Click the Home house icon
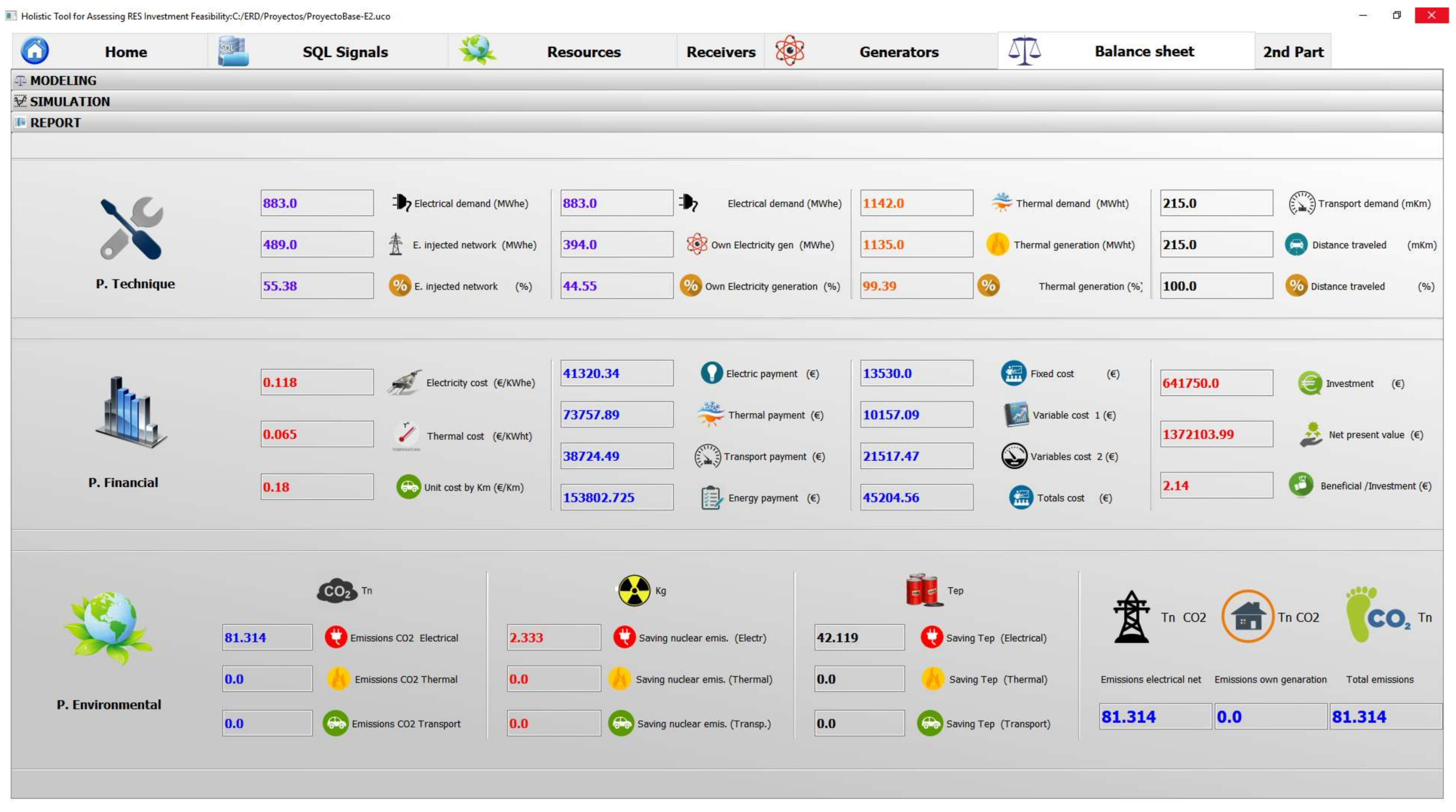The width and height of the screenshot is (1456, 812). click(35, 51)
